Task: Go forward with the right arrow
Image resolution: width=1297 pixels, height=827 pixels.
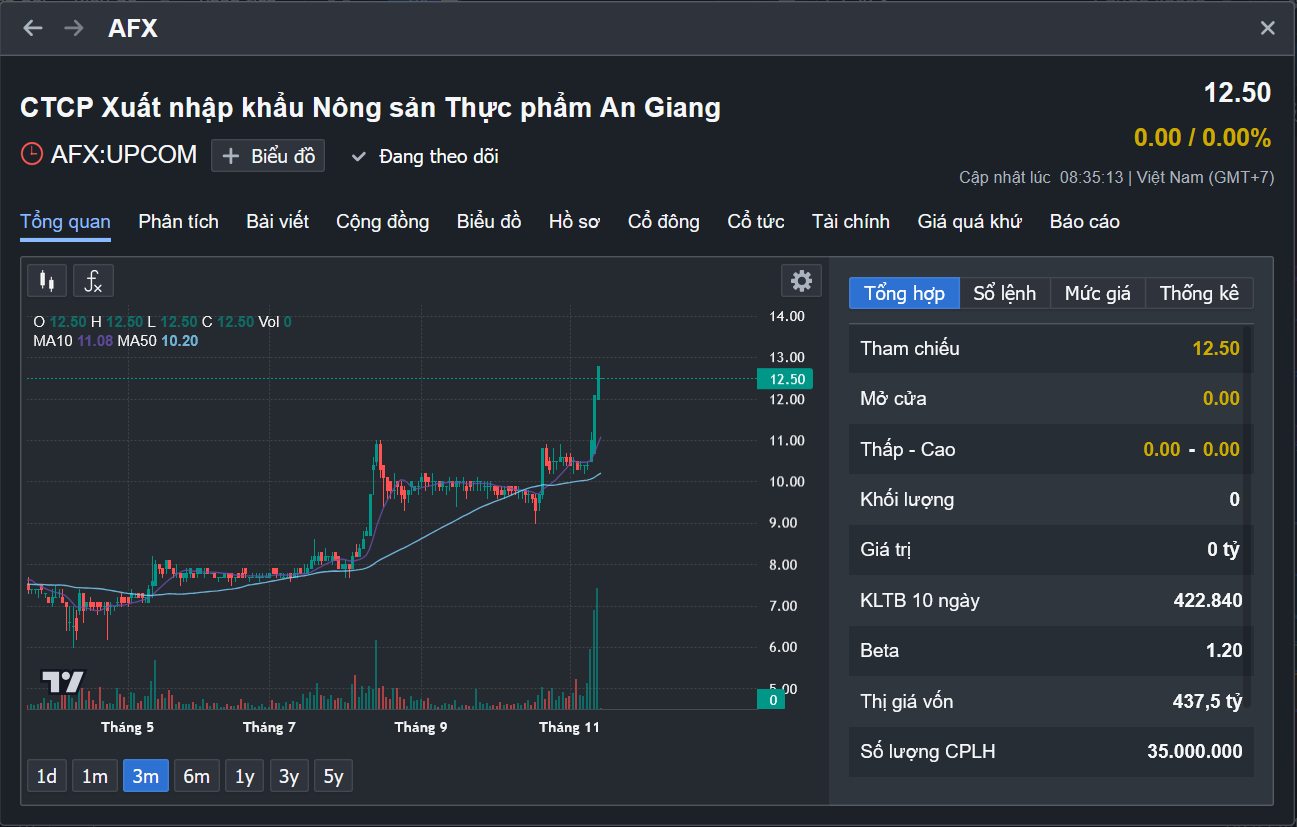Action: click(74, 28)
